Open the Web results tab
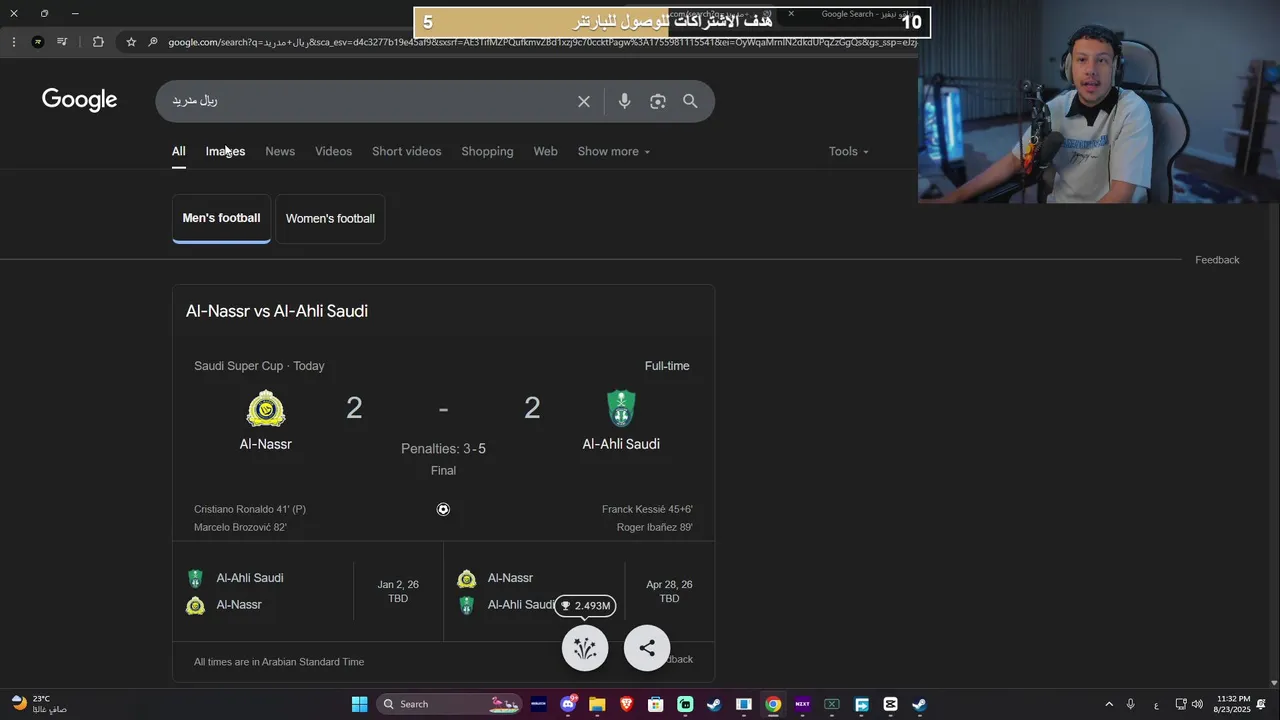 [545, 152]
